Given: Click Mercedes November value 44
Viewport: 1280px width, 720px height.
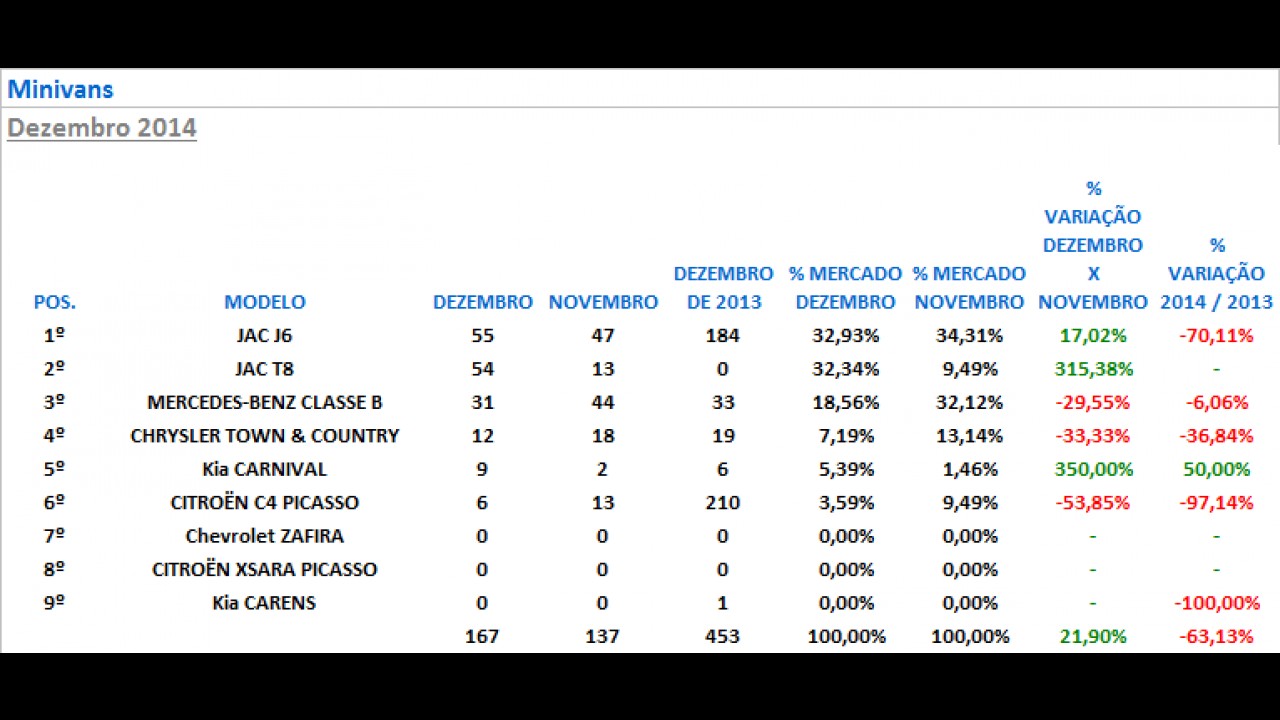Looking at the screenshot, I should 603,403.
